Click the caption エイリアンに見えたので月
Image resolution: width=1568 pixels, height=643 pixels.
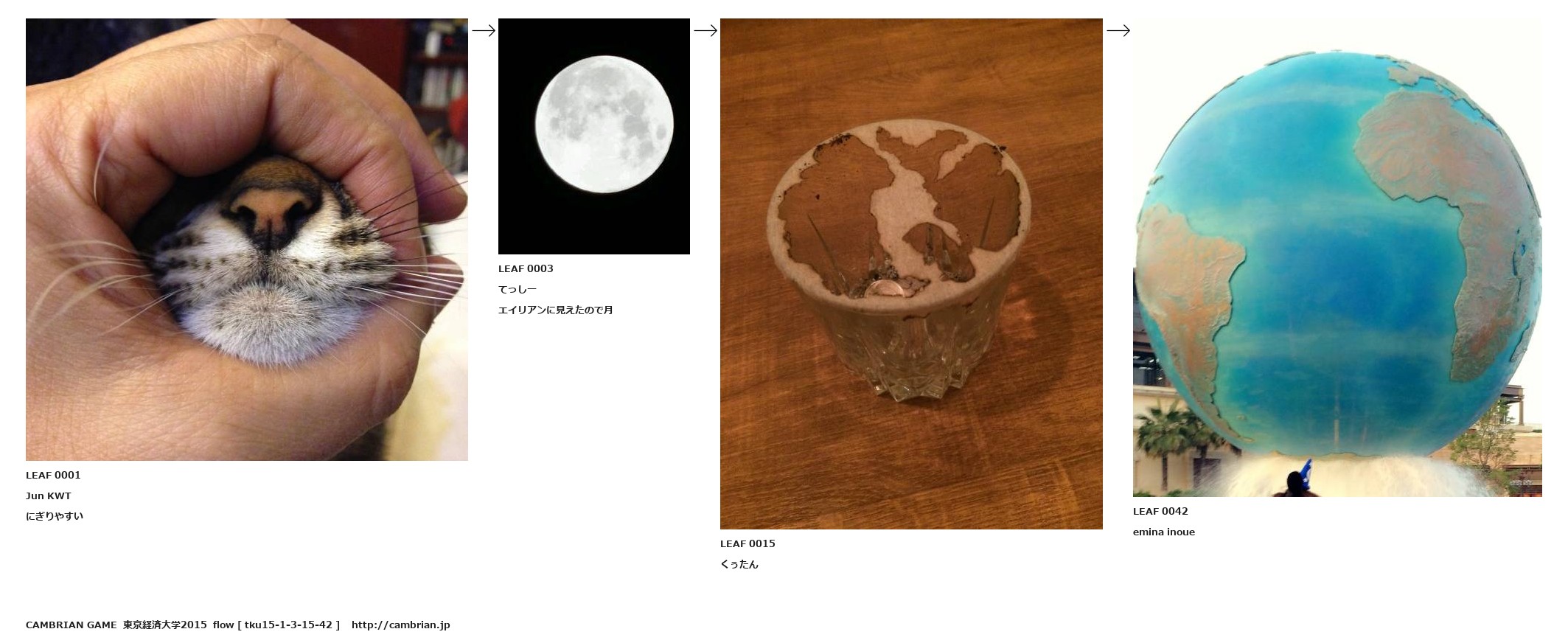[x=556, y=310]
